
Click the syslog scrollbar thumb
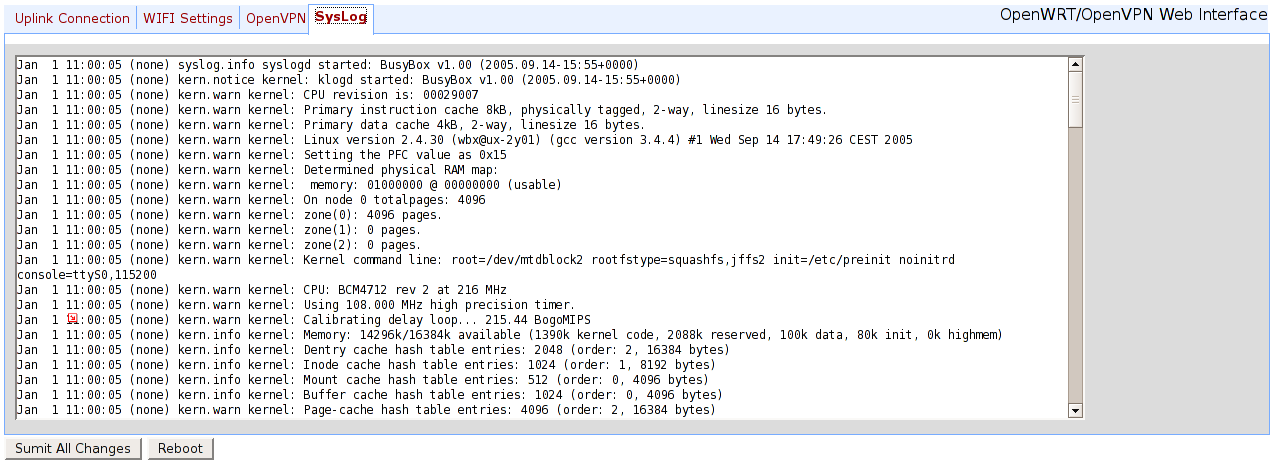(1076, 100)
